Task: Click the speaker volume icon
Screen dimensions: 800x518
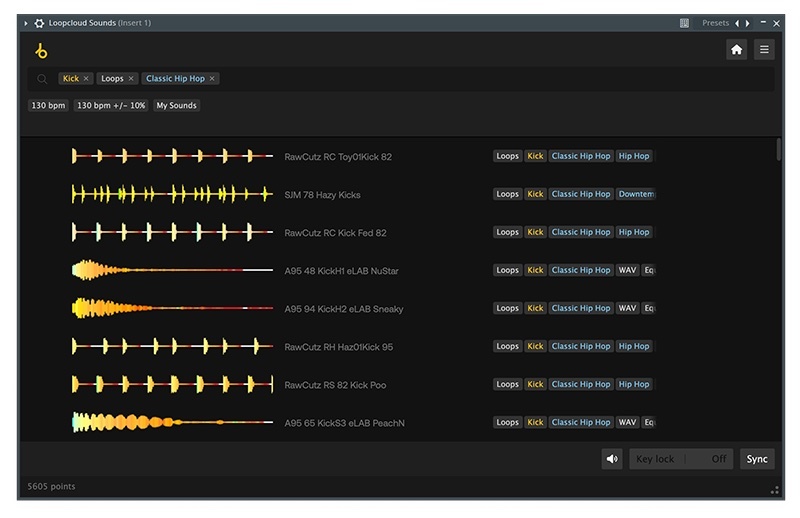Action: tap(612, 459)
